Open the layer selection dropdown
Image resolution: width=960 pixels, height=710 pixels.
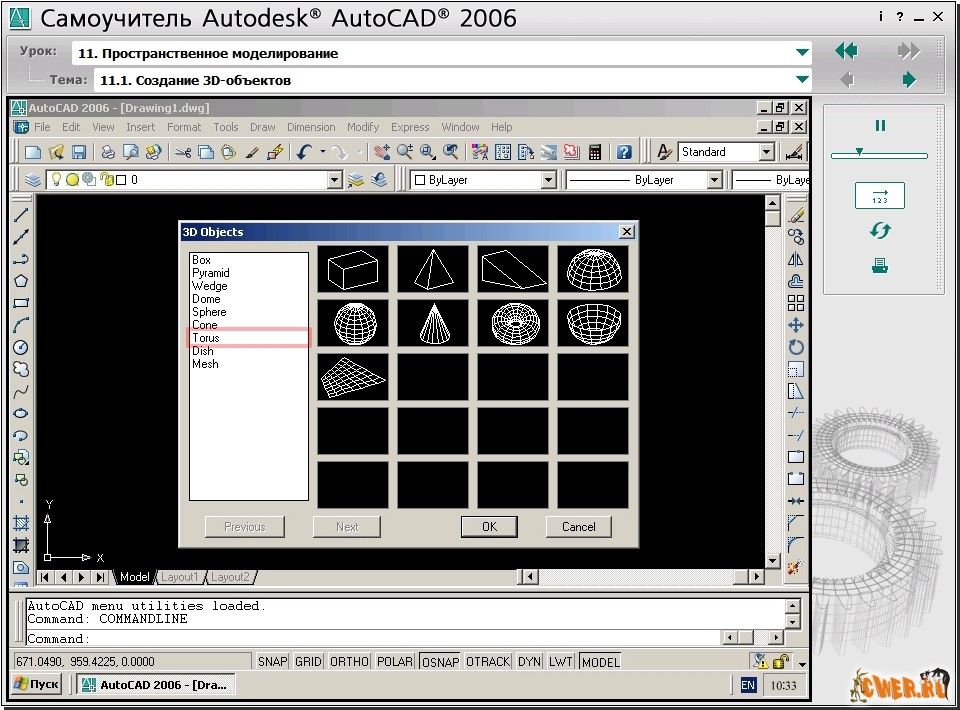[335, 181]
